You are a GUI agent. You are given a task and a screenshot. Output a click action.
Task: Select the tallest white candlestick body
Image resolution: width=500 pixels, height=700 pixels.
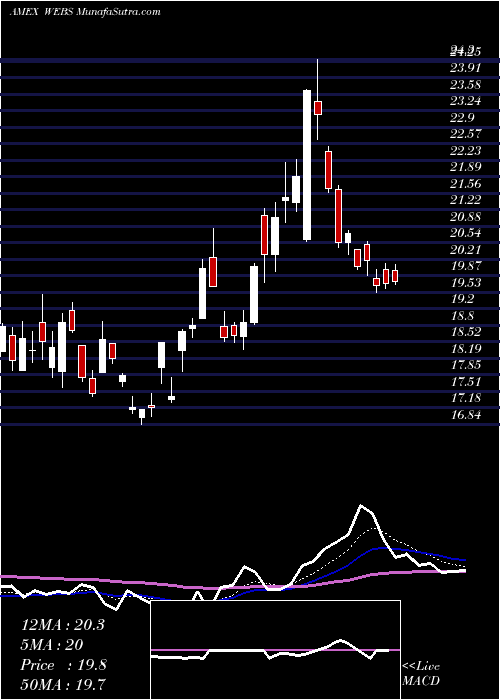[x=307, y=165]
